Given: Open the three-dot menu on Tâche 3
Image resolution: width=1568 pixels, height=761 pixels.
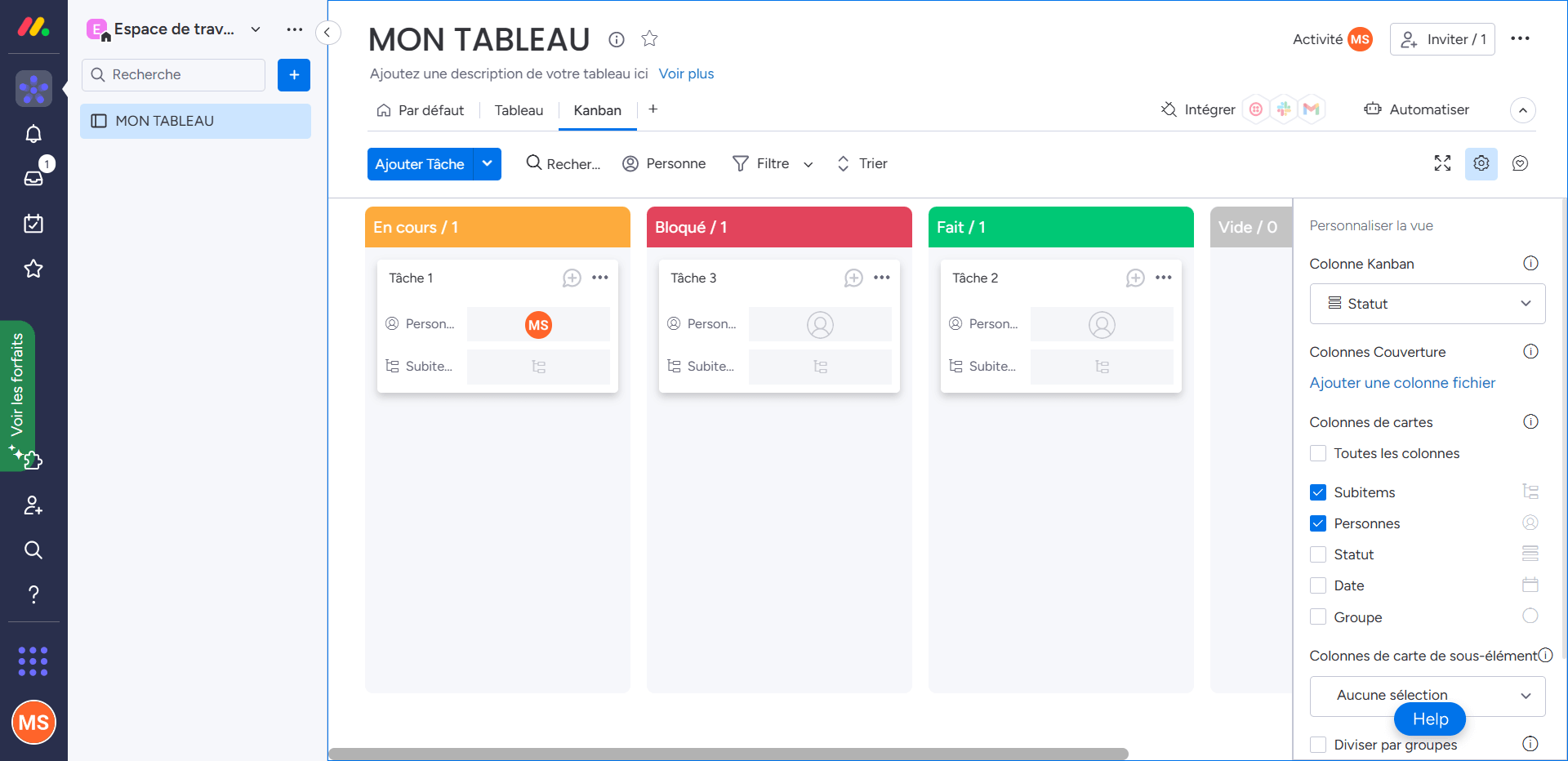Looking at the screenshot, I should (882, 278).
